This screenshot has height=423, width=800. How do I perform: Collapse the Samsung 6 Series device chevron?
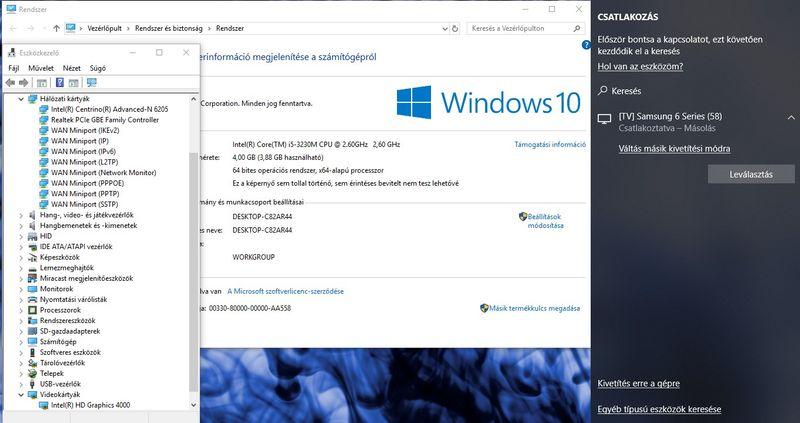(791, 117)
